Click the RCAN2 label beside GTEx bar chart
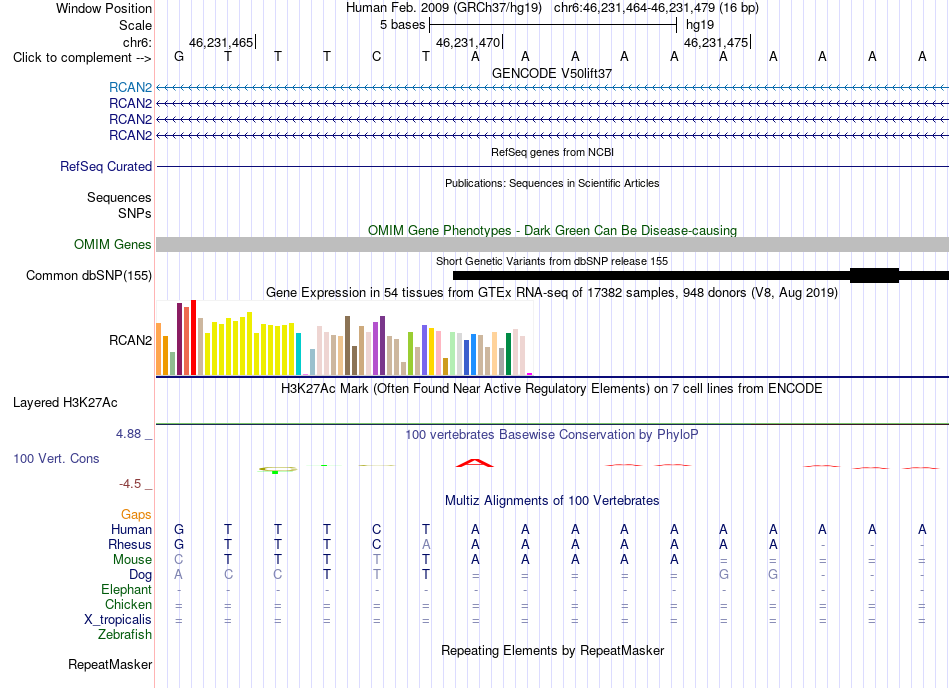The image size is (950, 688). click(x=130, y=340)
